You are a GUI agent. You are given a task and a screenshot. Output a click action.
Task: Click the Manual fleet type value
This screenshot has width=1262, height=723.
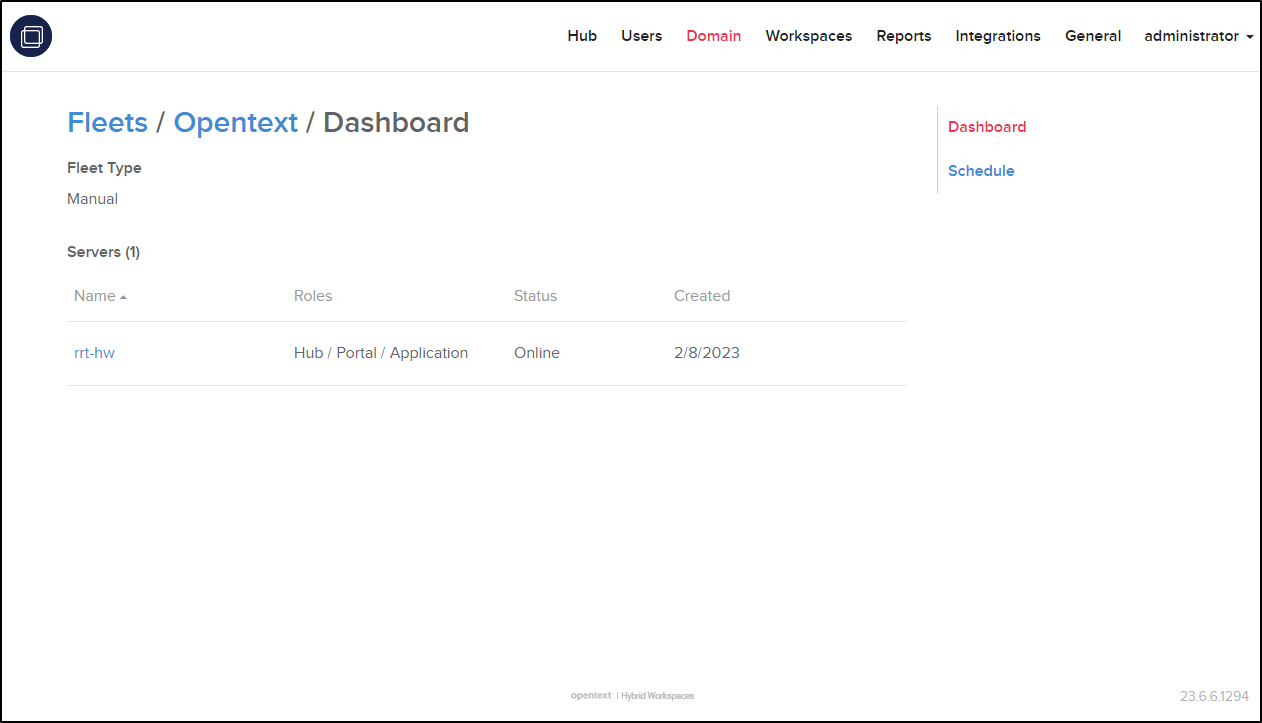click(92, 199)
